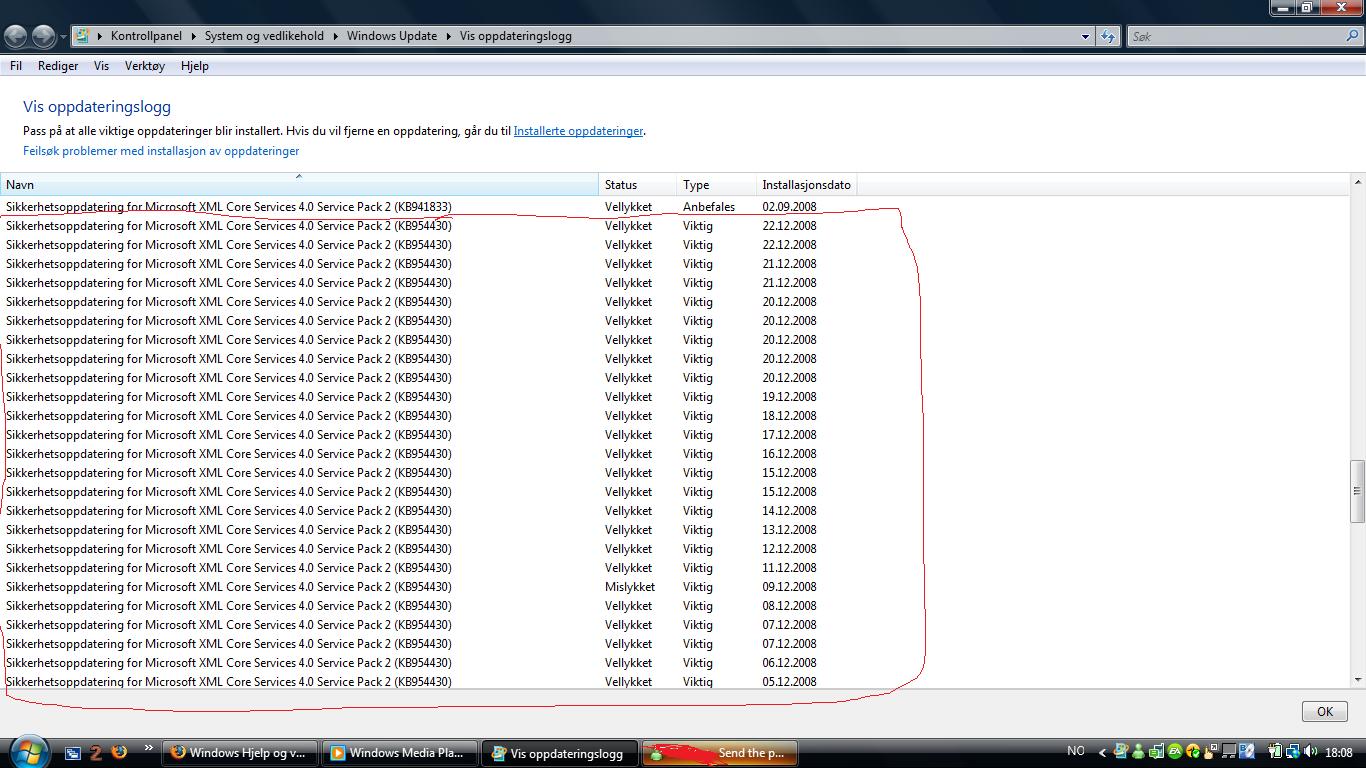Open the Fil menu
Screen dimensions: 1366x768
tap(16, 66)
